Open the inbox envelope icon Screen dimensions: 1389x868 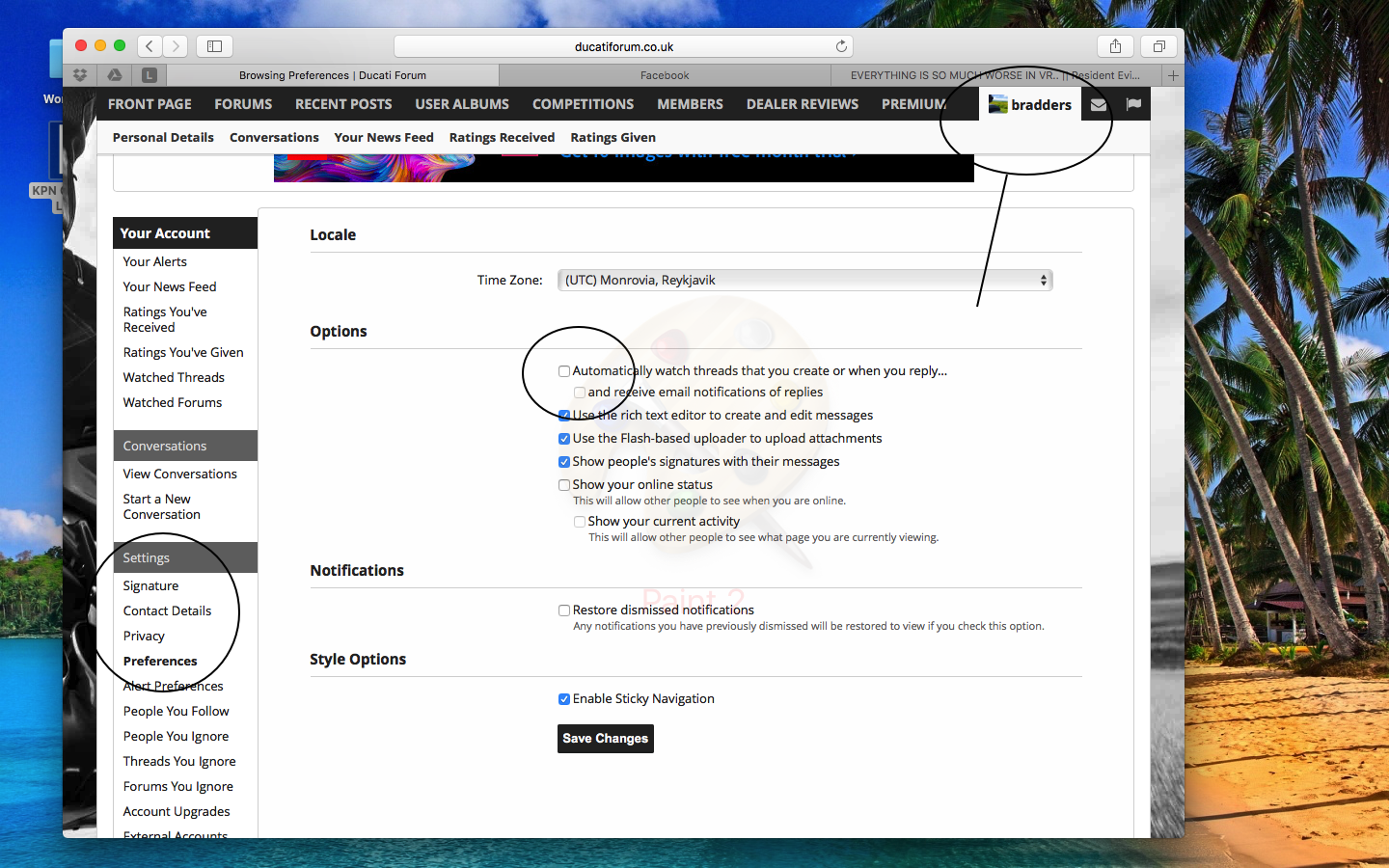[x=1099, y=105]
